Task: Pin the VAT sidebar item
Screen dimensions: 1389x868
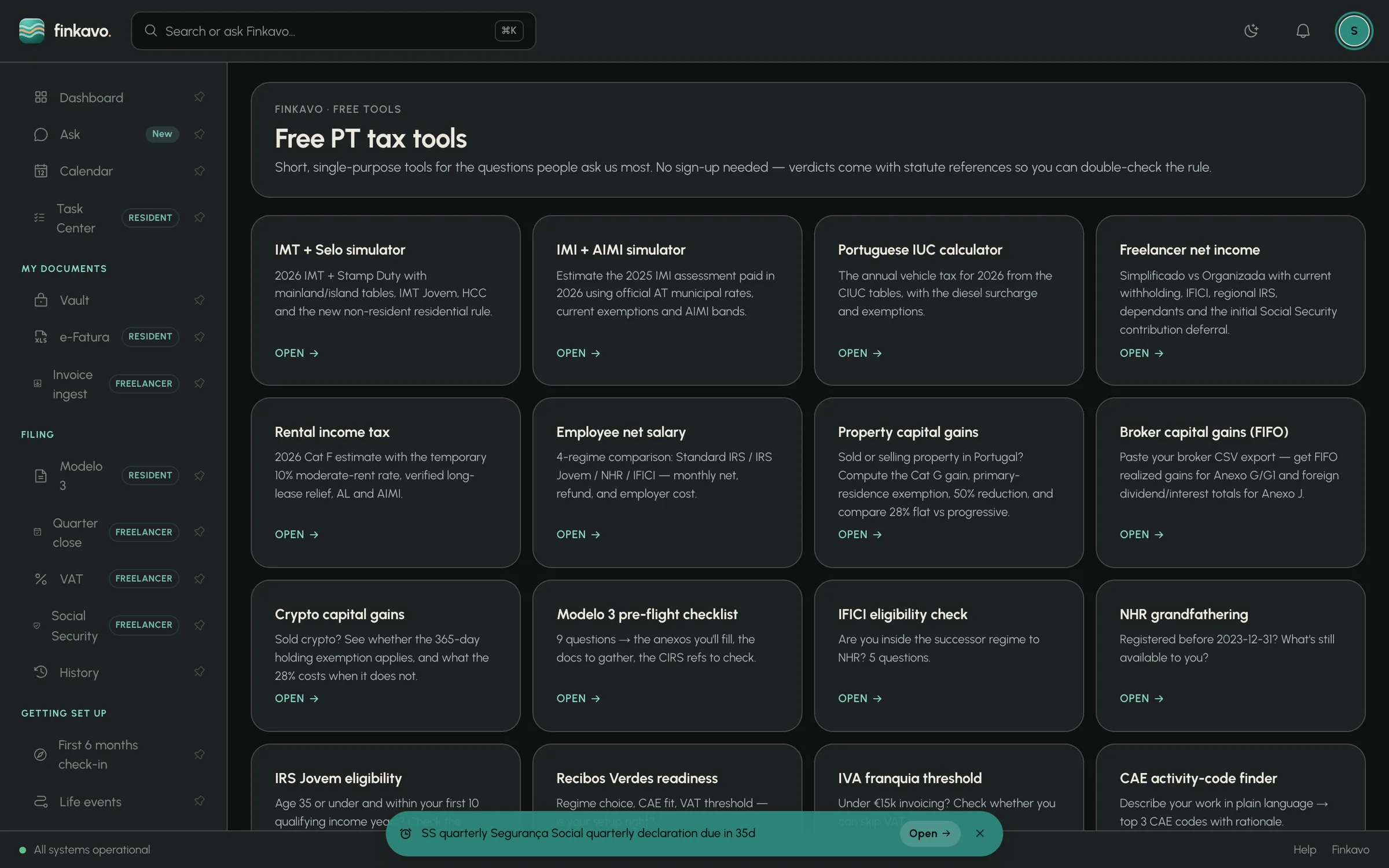Action: tap(200, 579)
